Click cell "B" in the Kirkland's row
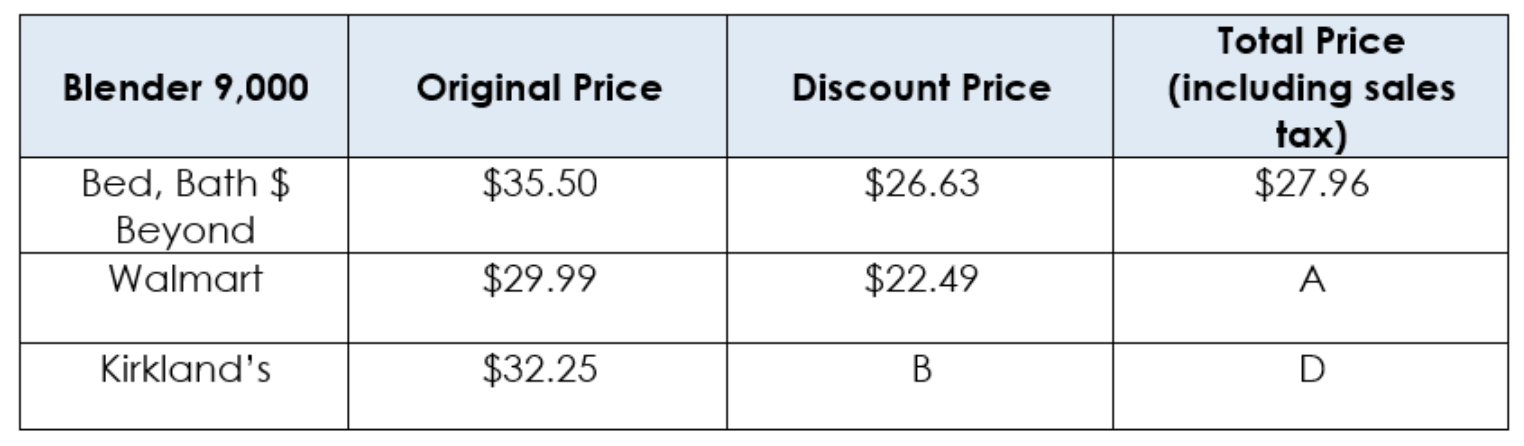 click(x=921, y=370)
